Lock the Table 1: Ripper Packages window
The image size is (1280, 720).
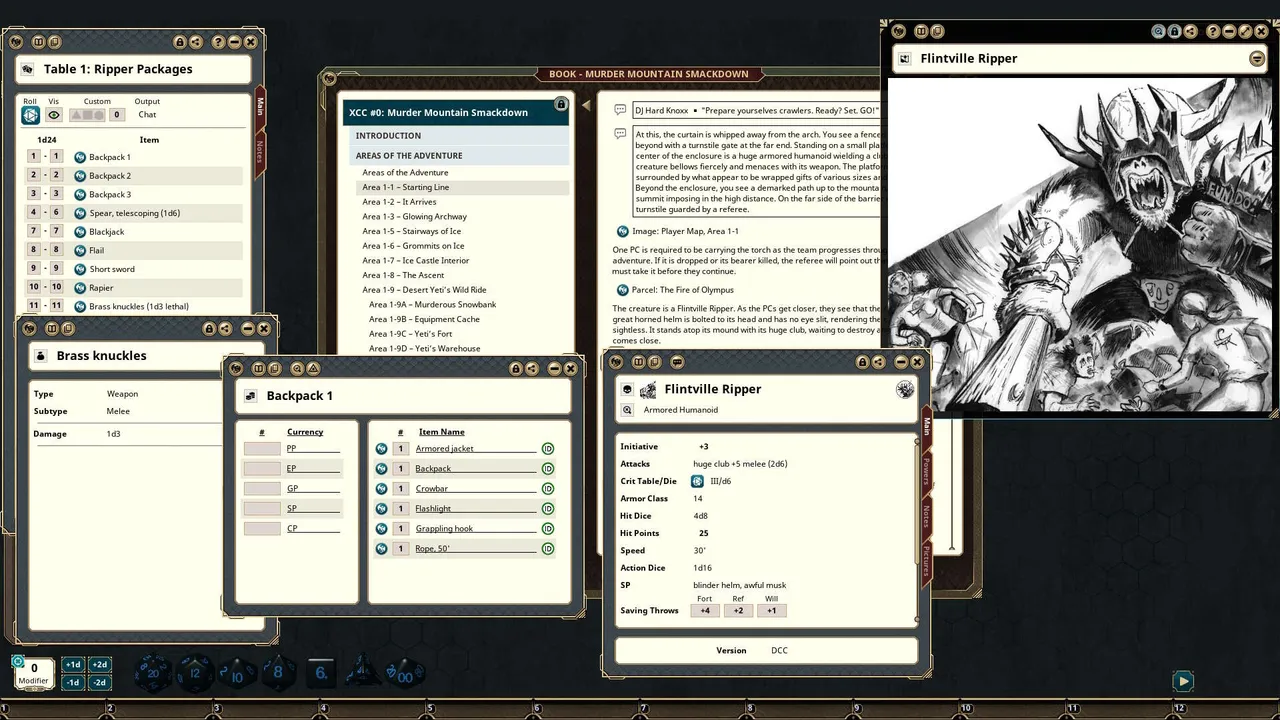180,42
